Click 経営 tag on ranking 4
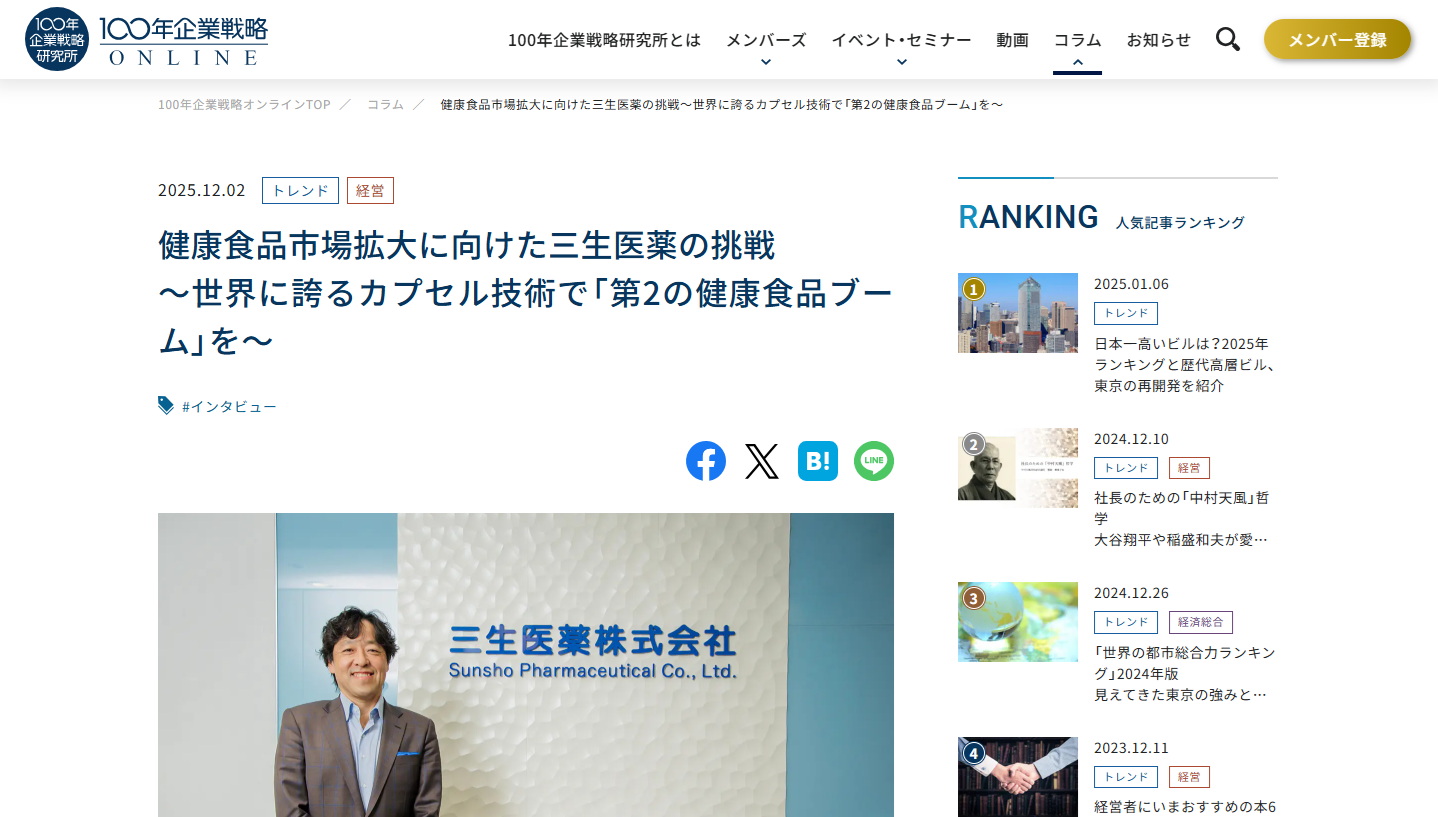The height and width of the screenshot is (817, 1438). pos(1189,777)
